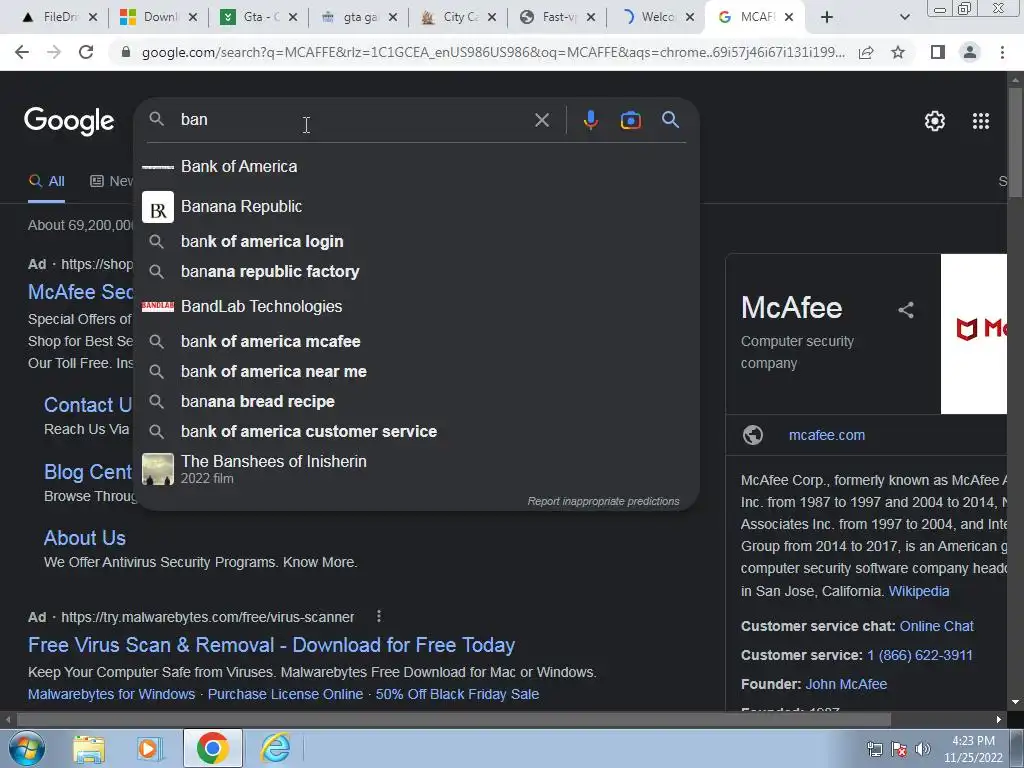The height and width of the screenshot is (768, 1024).
Task: Open Windows Start menu
Action: coord(27,748)
